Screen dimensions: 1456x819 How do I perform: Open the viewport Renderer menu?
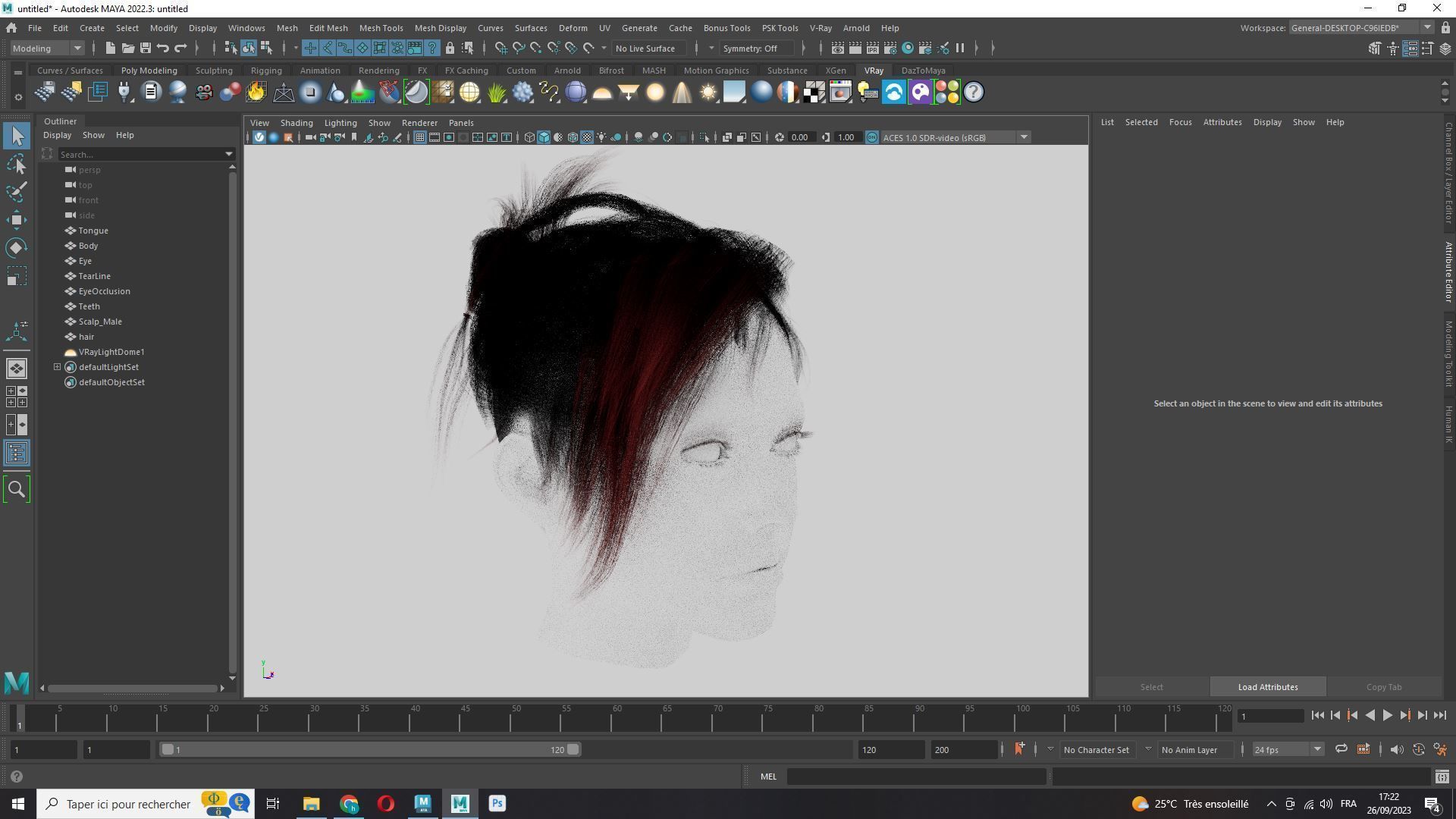(419, 123)
